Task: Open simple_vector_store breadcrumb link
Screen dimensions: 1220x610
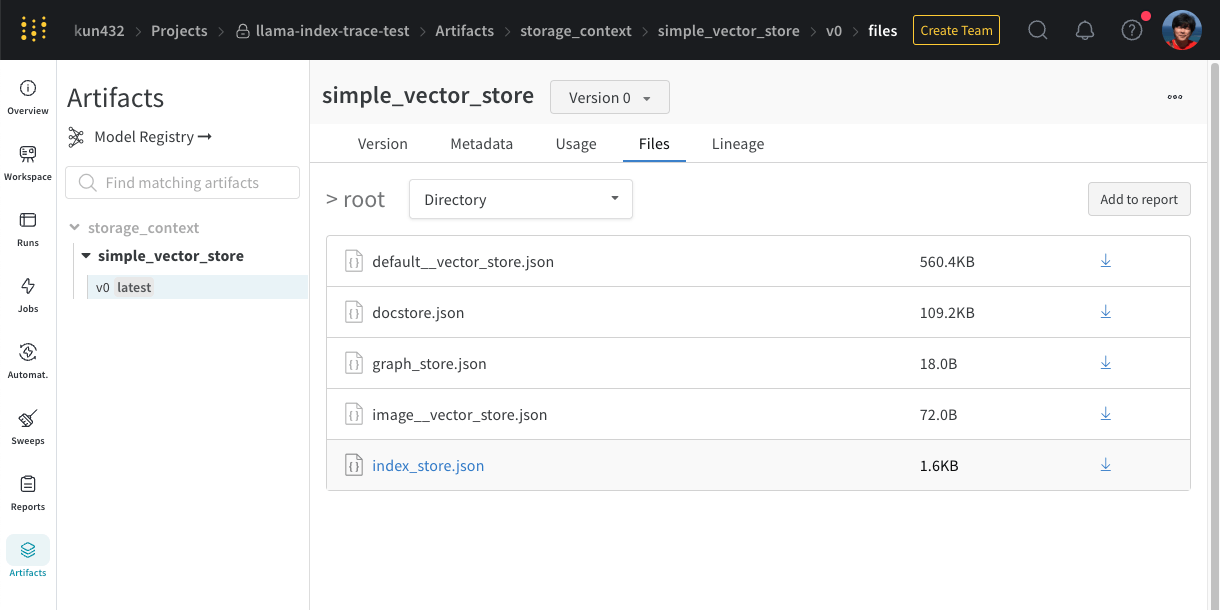Action: [729, 31]
